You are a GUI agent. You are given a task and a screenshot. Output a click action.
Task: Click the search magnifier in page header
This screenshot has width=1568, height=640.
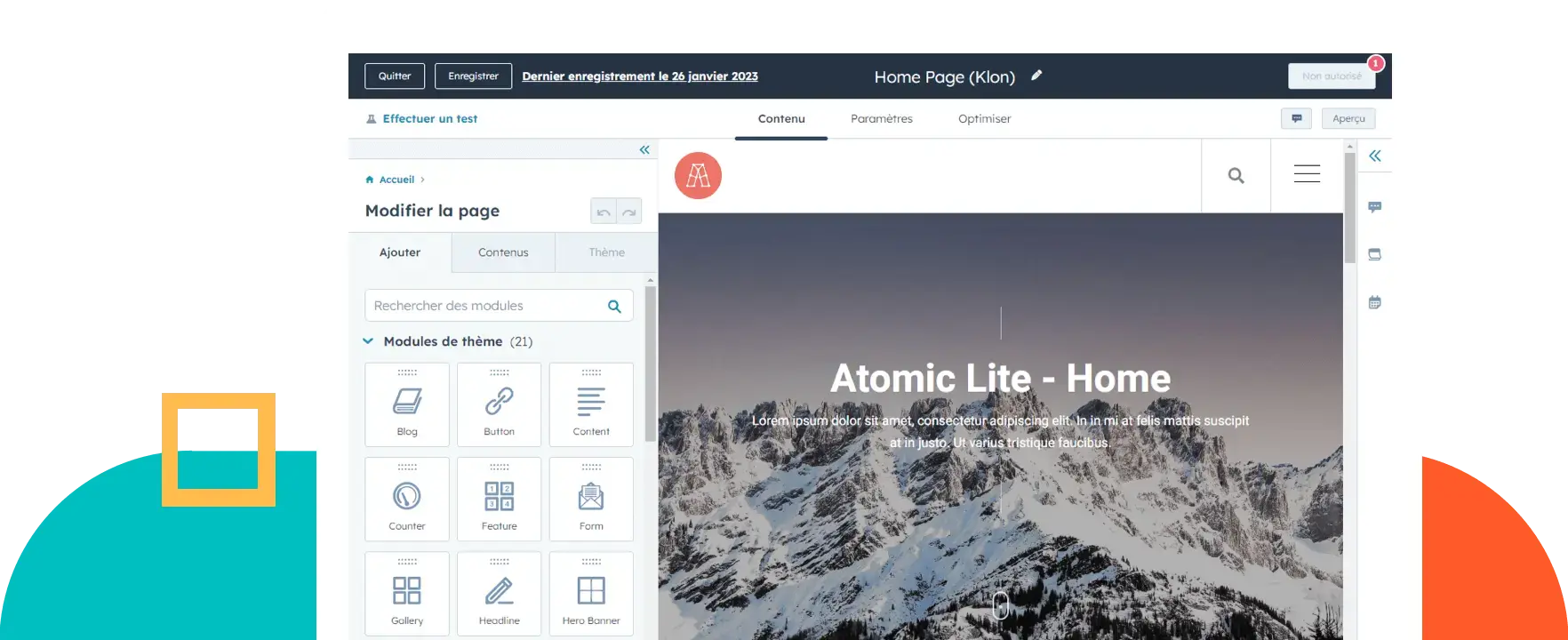[1236, 176]
